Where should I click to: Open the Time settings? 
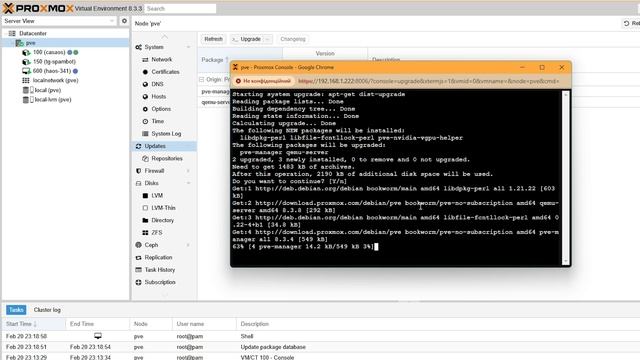point(157,121)
